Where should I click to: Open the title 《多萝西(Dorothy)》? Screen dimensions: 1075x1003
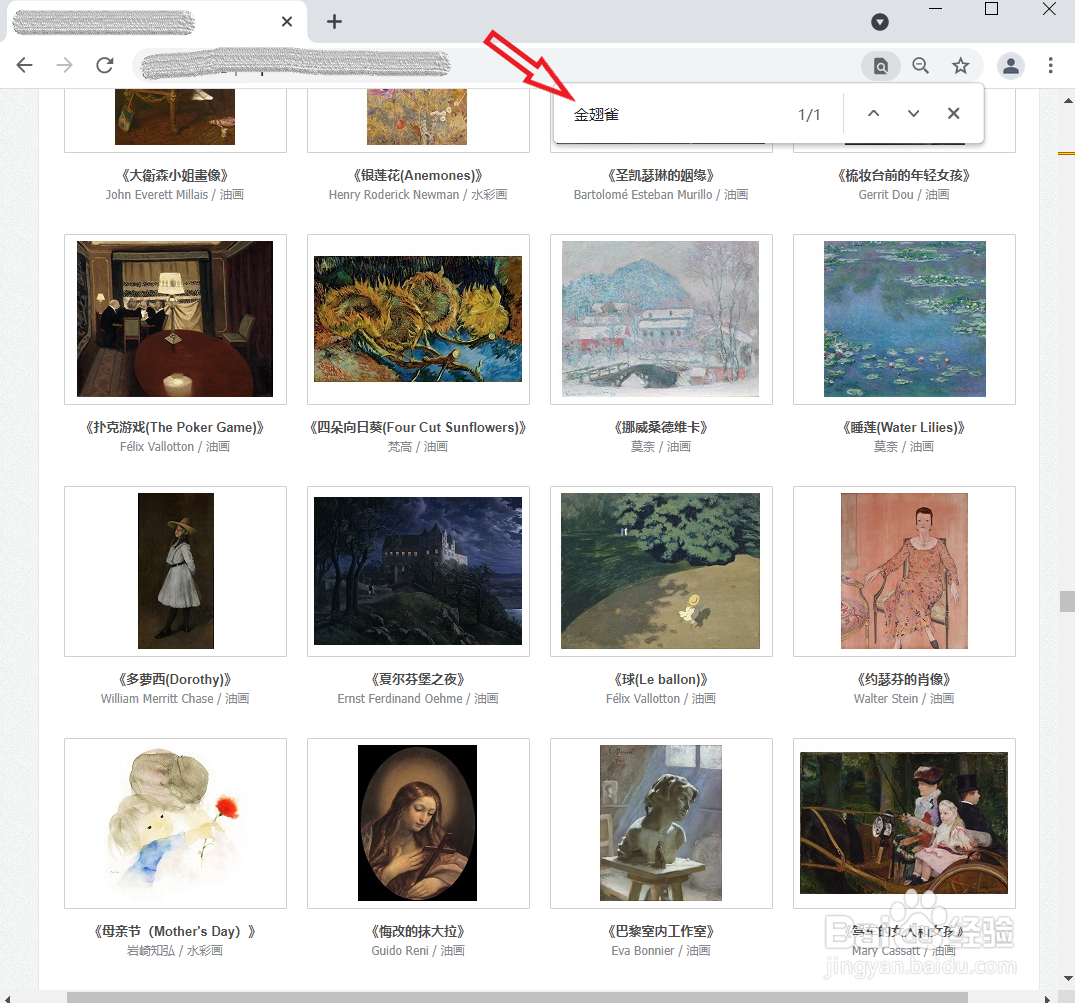(175, 679)
